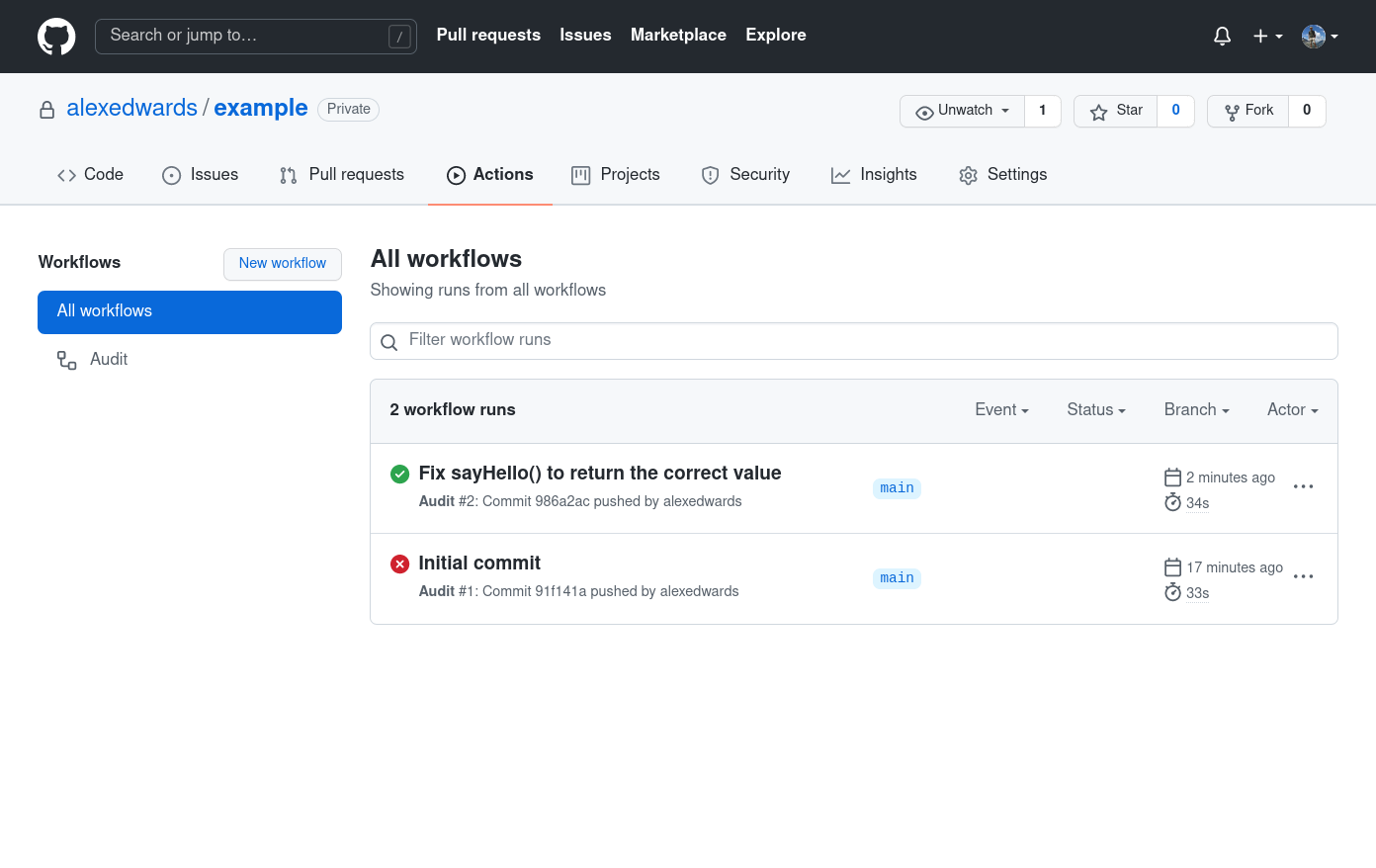Image resolution: width=1376 pixels, height=868 pixels.
Task: Star the example repository
Action: point(1115,111)
